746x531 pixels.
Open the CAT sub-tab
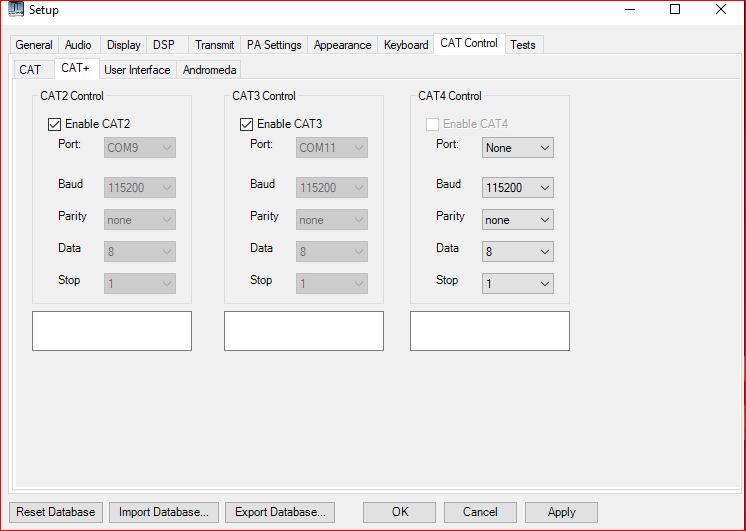pos(30,70)
